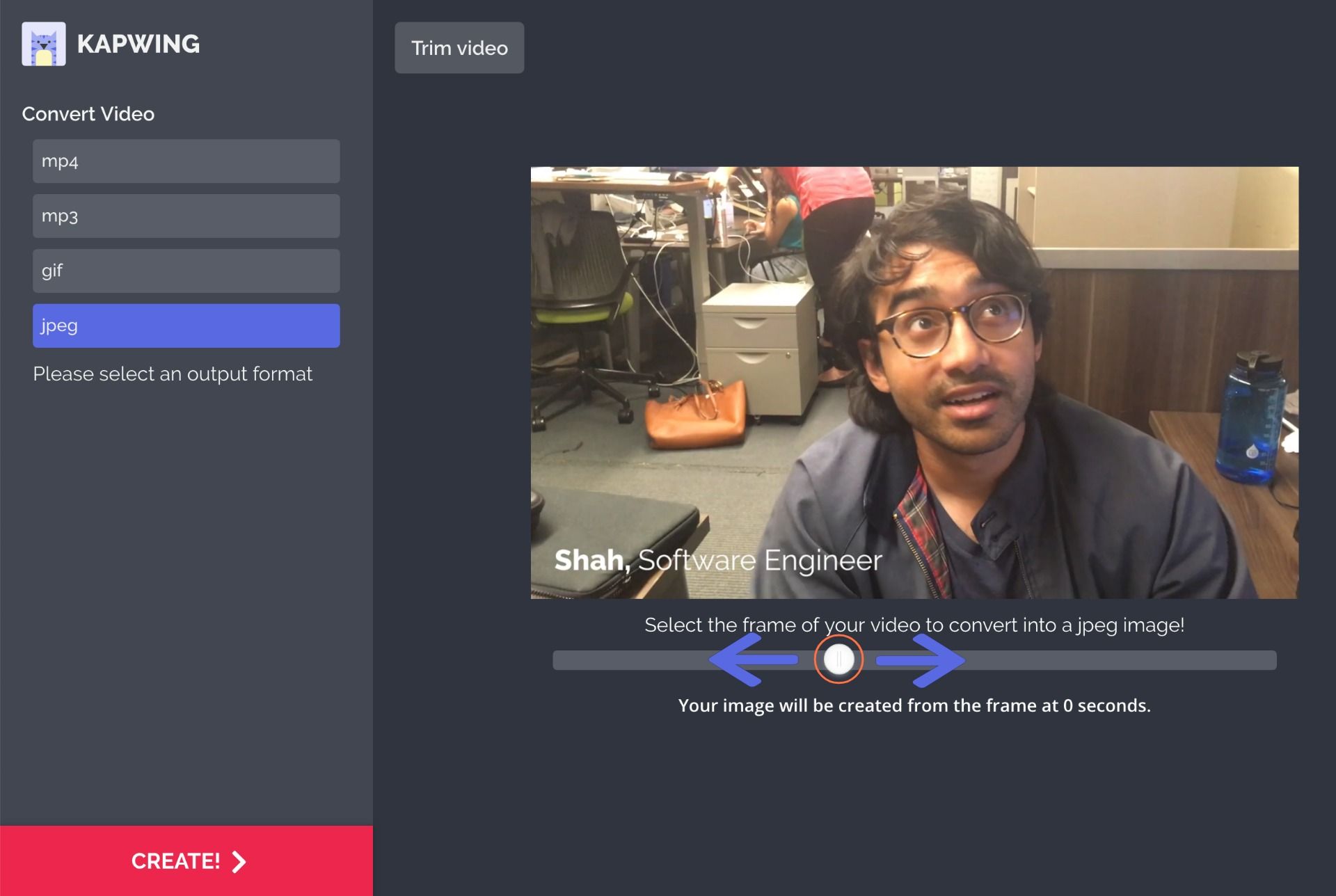Click the Convert Video heading
Screen dimensions: 1336x896
(88, 114)
